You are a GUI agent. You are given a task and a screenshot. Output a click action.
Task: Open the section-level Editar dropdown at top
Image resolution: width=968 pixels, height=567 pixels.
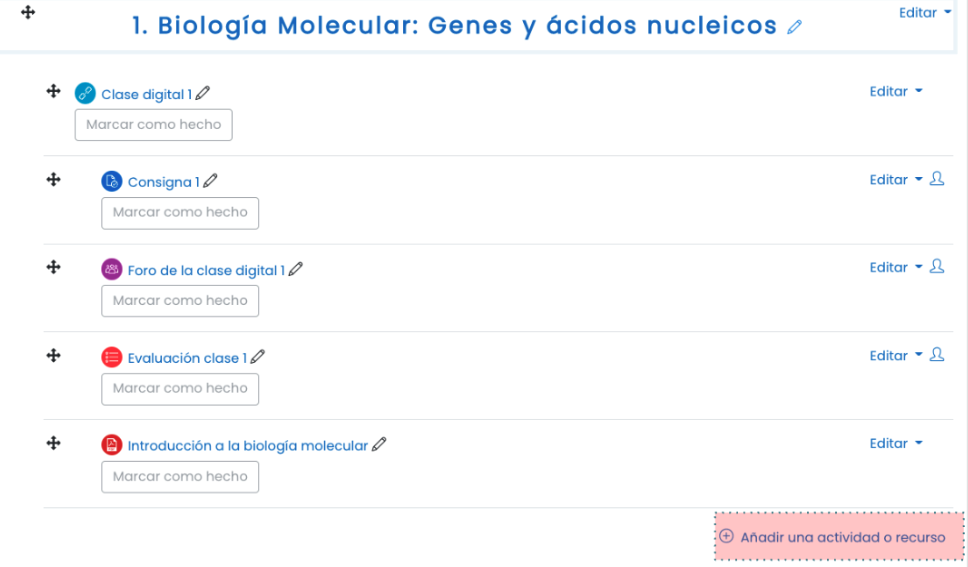click(925, 13)
